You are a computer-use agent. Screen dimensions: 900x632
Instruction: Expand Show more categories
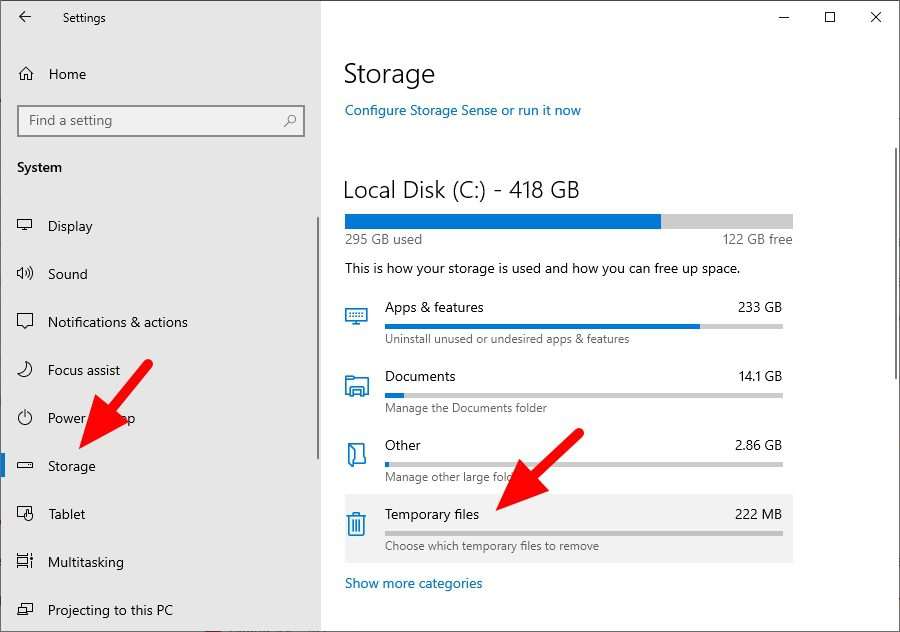click(x=413, y=583)
